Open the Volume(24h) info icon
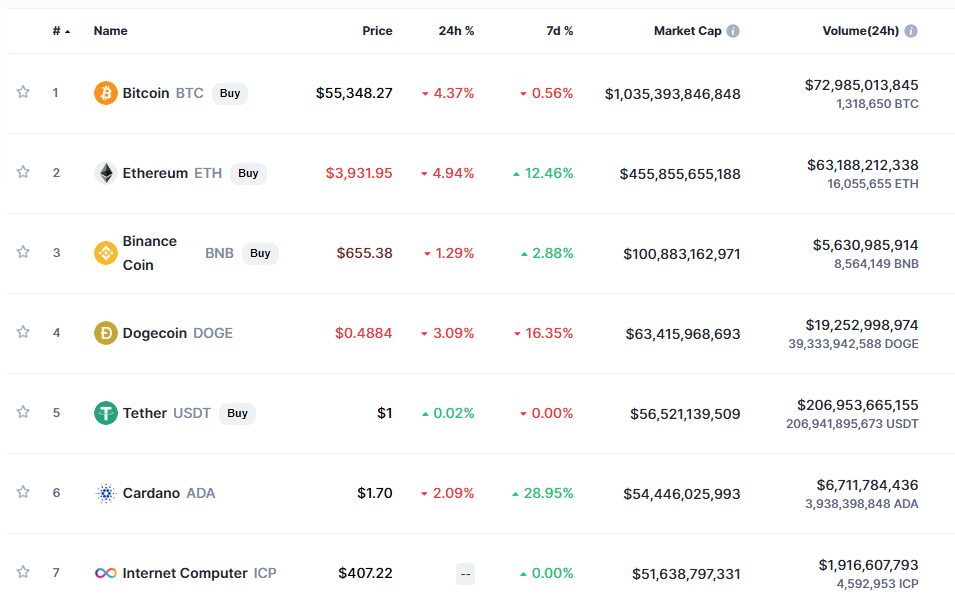955x605 pixels. [911, 31]
